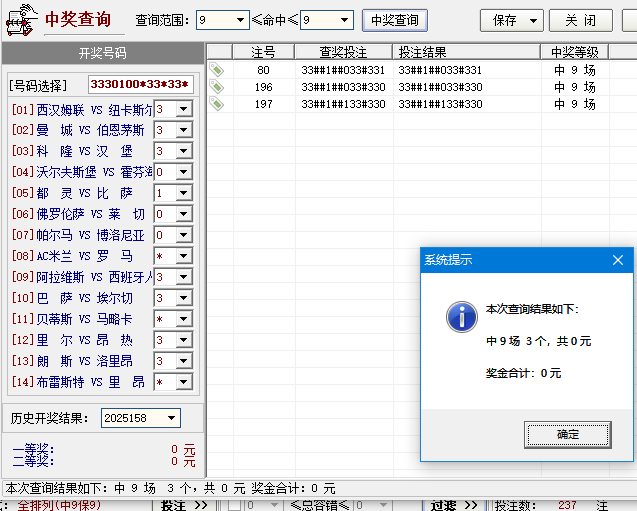Screen dimensions: 637x511
Task: Click the 中奖等级 column header
Action: click(x=575, y=52)
